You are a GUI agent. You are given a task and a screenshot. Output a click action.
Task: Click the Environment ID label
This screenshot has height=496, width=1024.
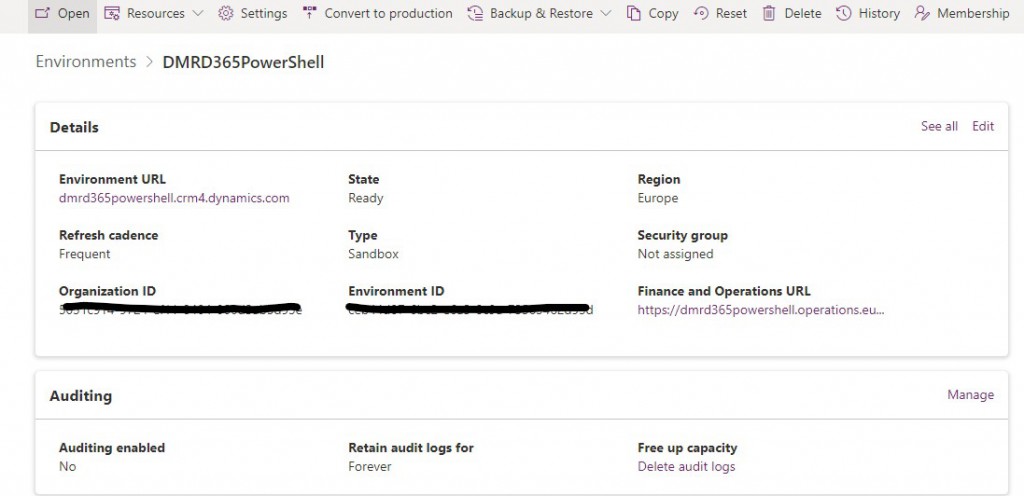[396, 292]
